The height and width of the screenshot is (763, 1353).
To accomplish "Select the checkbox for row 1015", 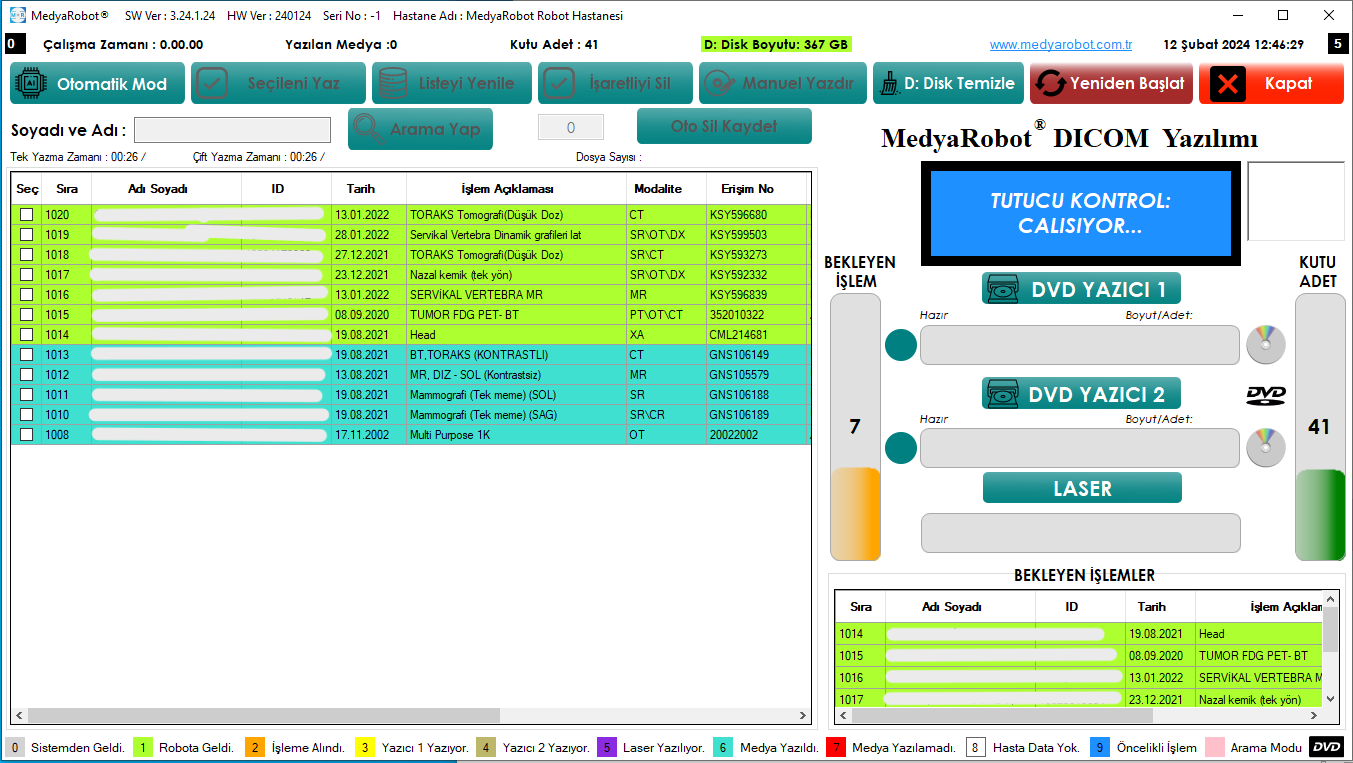I will point(26,315).
